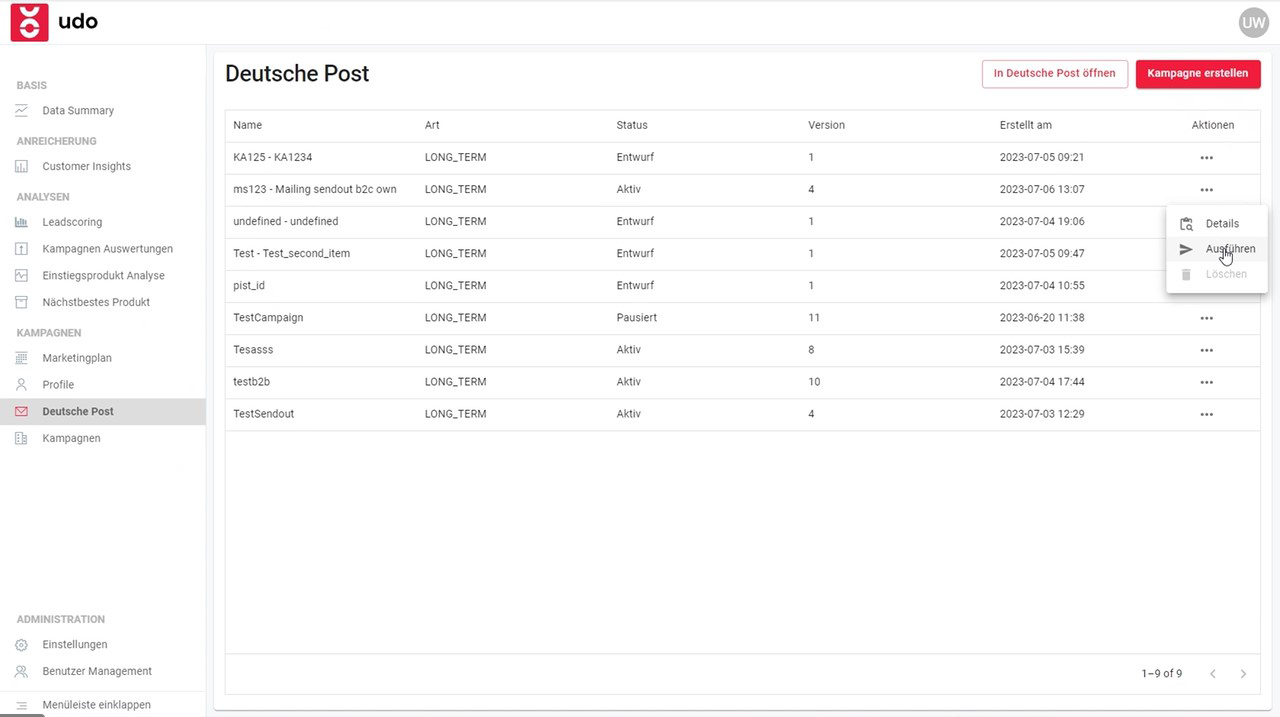Click the 2023-06-20 11:38 date cell
The width and height of the screenshot is (1280, 717).
click(1042, 318)
